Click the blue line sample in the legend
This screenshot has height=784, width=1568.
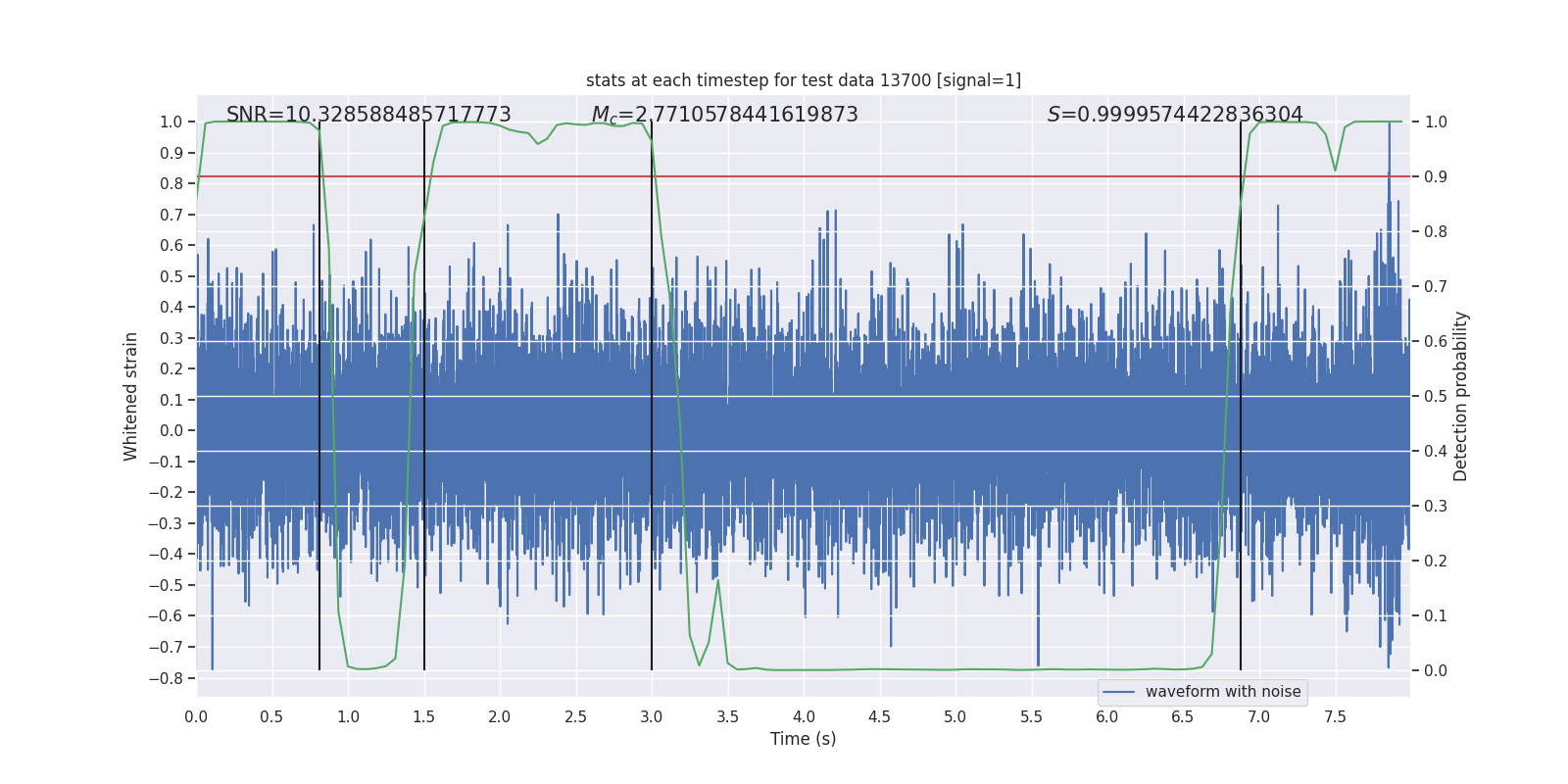(x=1119, y=692)
